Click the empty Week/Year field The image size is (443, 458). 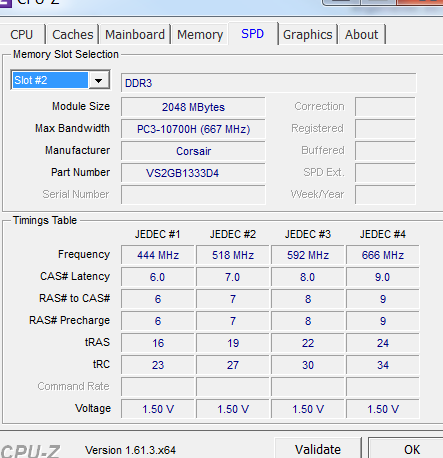point(385,195)
